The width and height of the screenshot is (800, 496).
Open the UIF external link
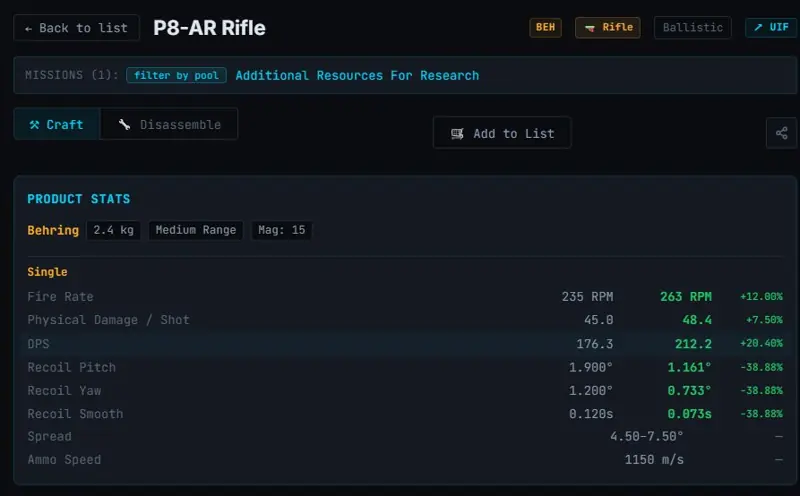click(771, 27)
